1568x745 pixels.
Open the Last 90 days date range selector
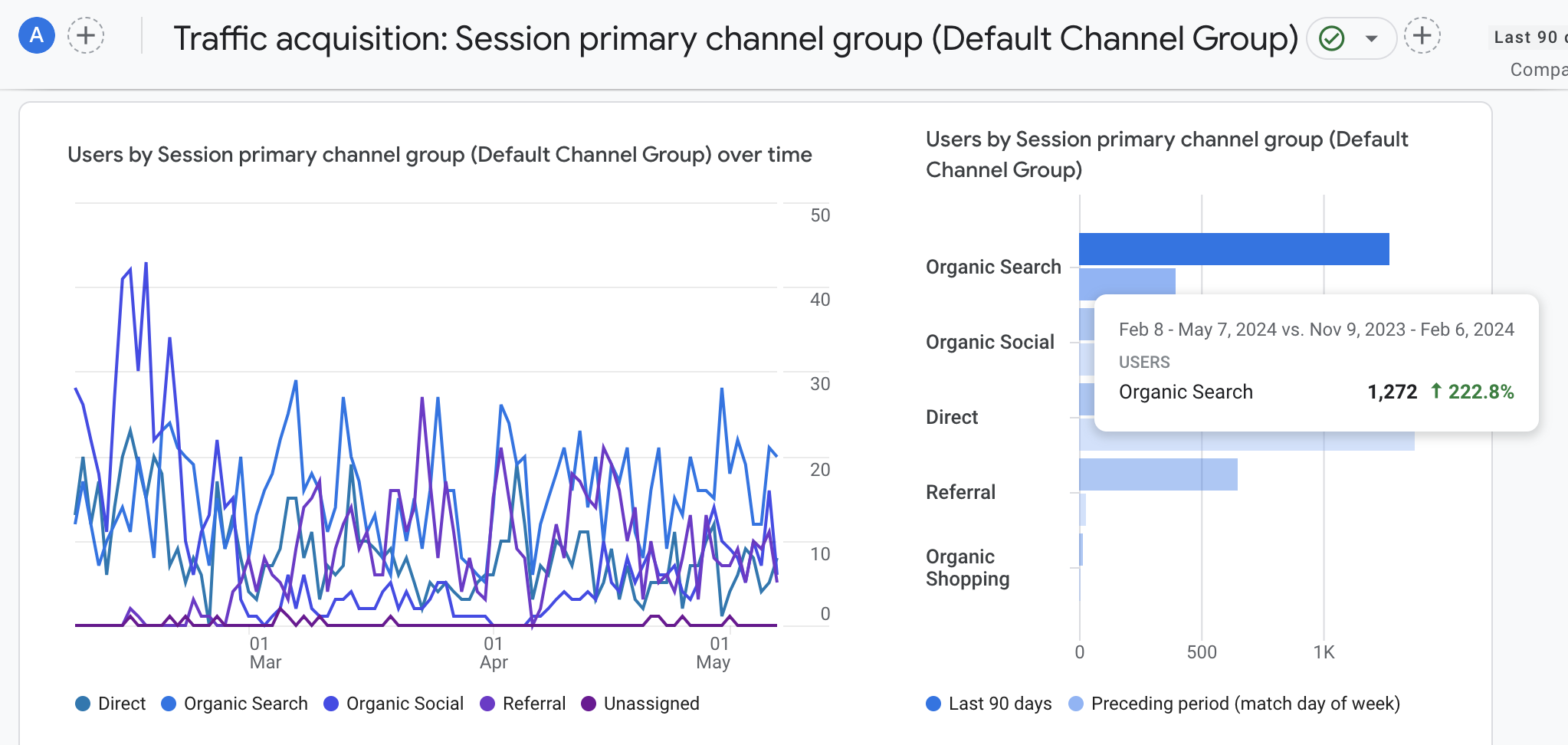1528,38
